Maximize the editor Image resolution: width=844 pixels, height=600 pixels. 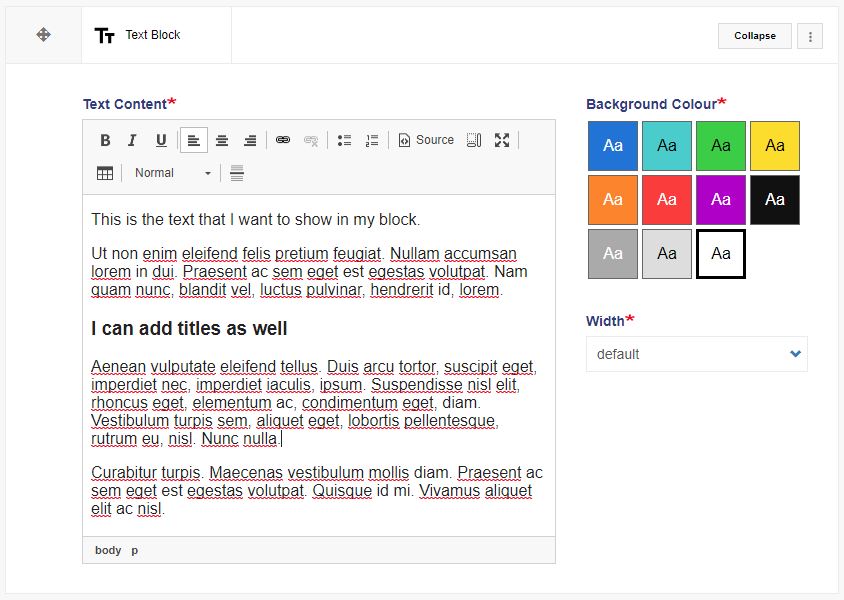pyautogui.click(x=502, y=140)
